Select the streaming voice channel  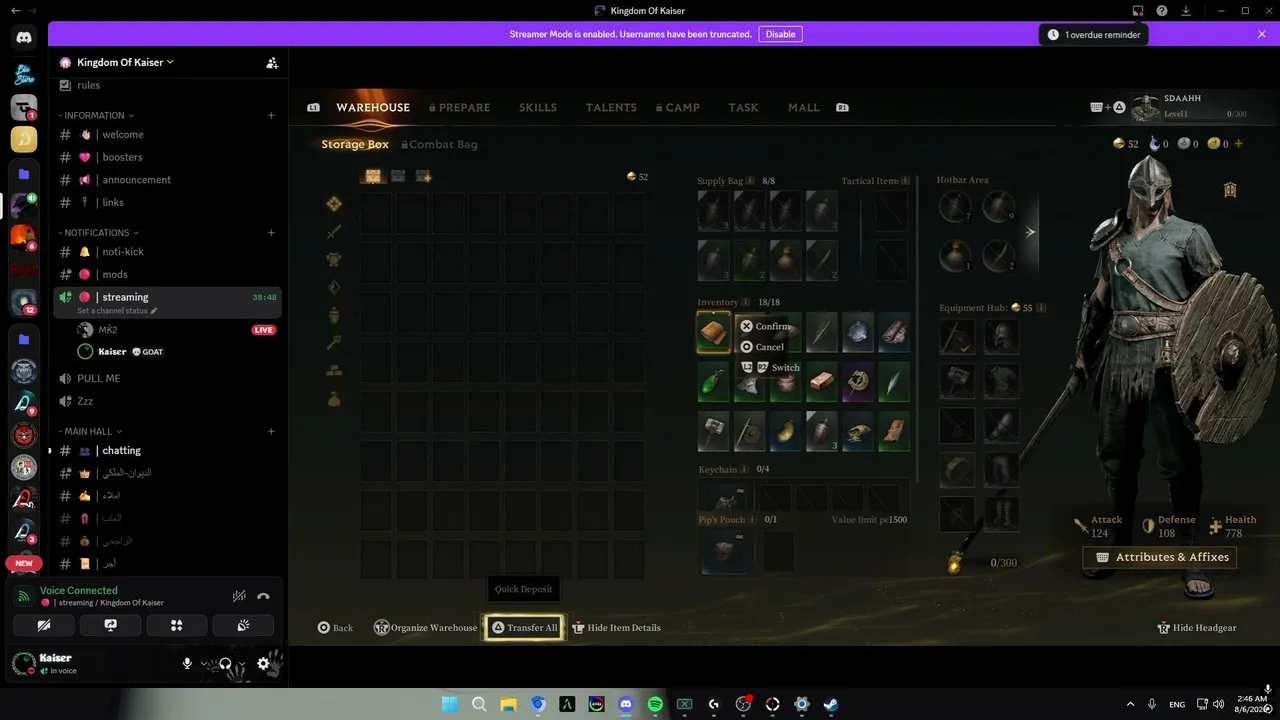(167, 302)
